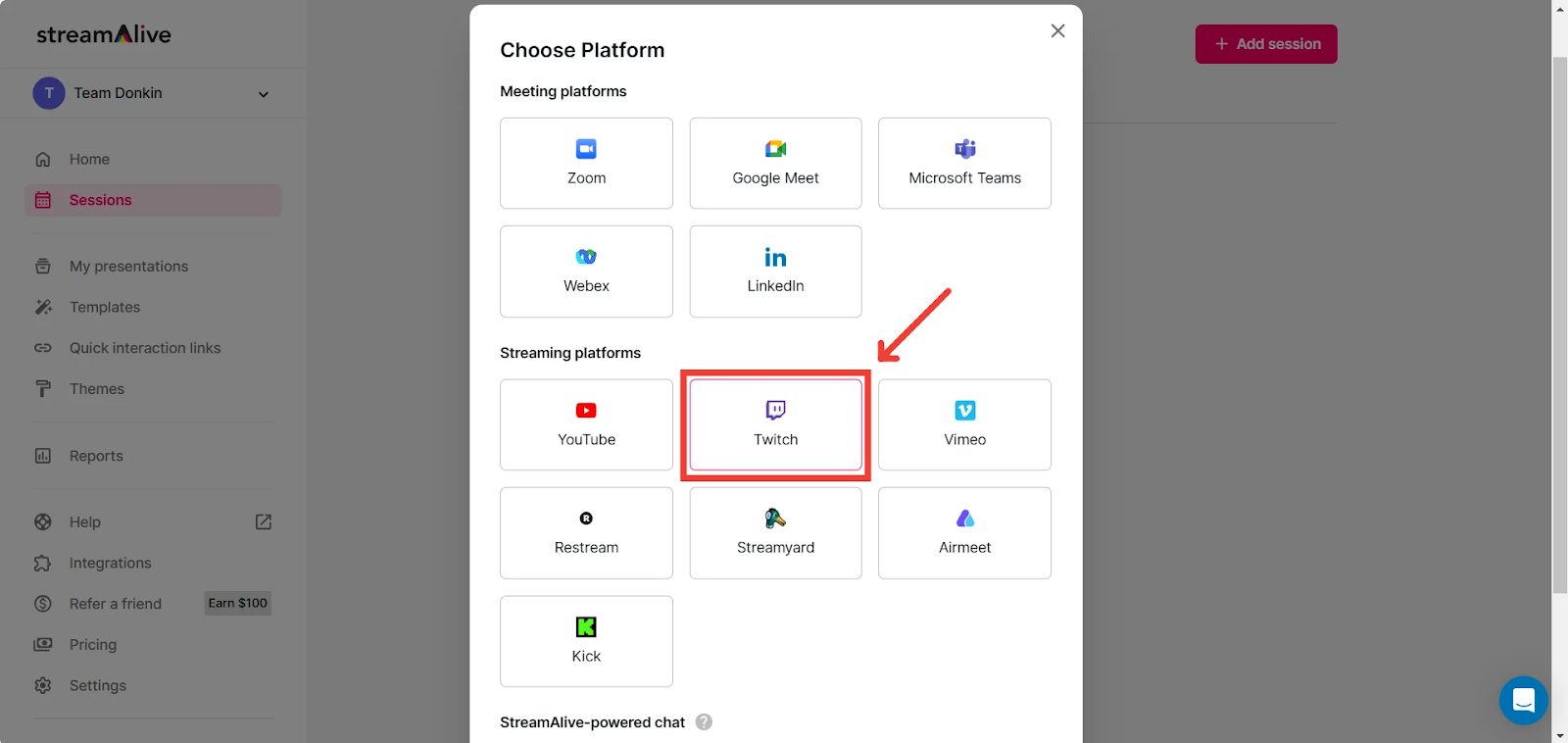Click the My presentations stack icon
Viewport: 1568px width, 743px height.
tap(43, 266)
